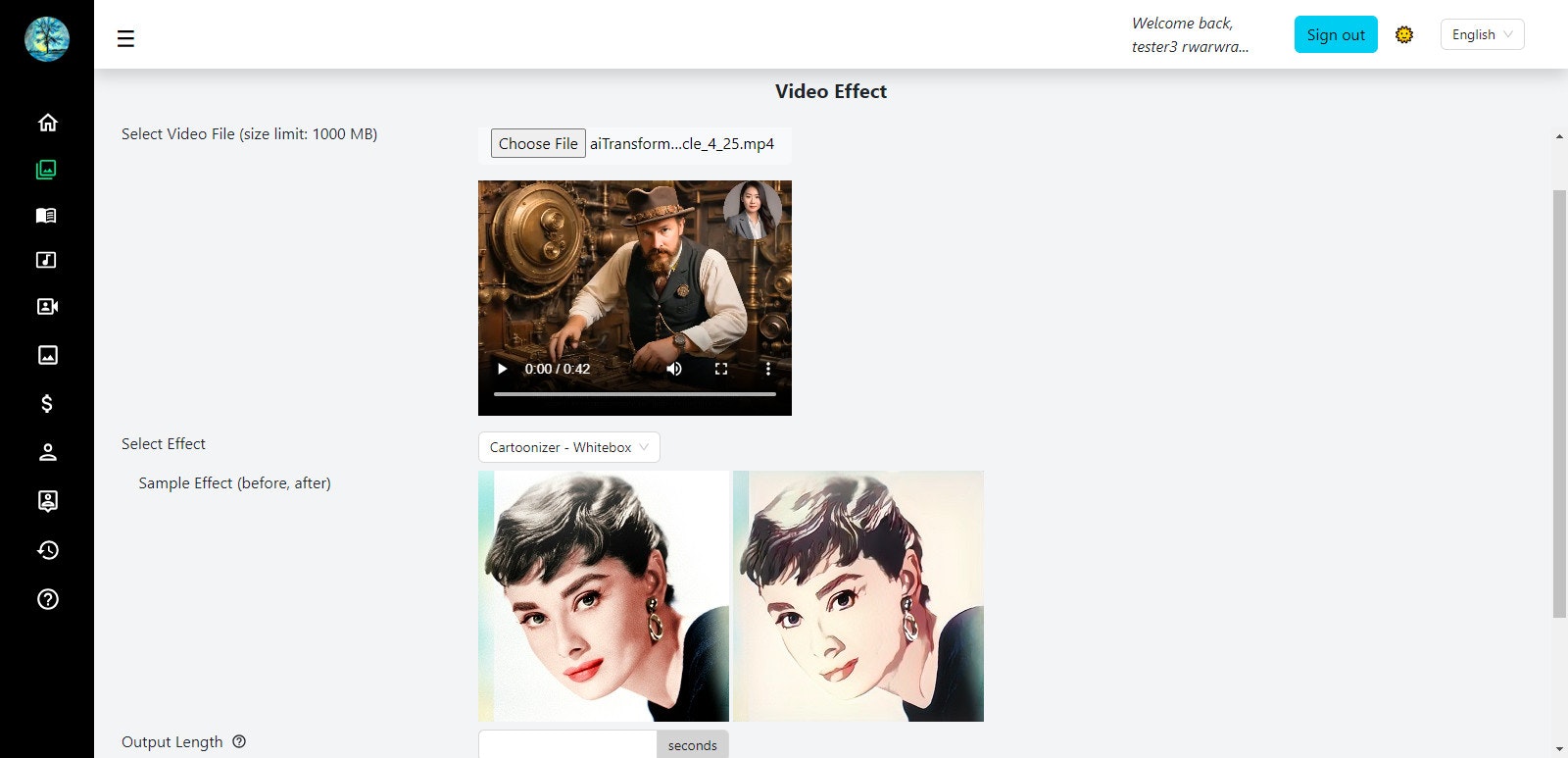Toggle the hamburger menu
This screenshot has width=1568, height=758.
(125, 38)
